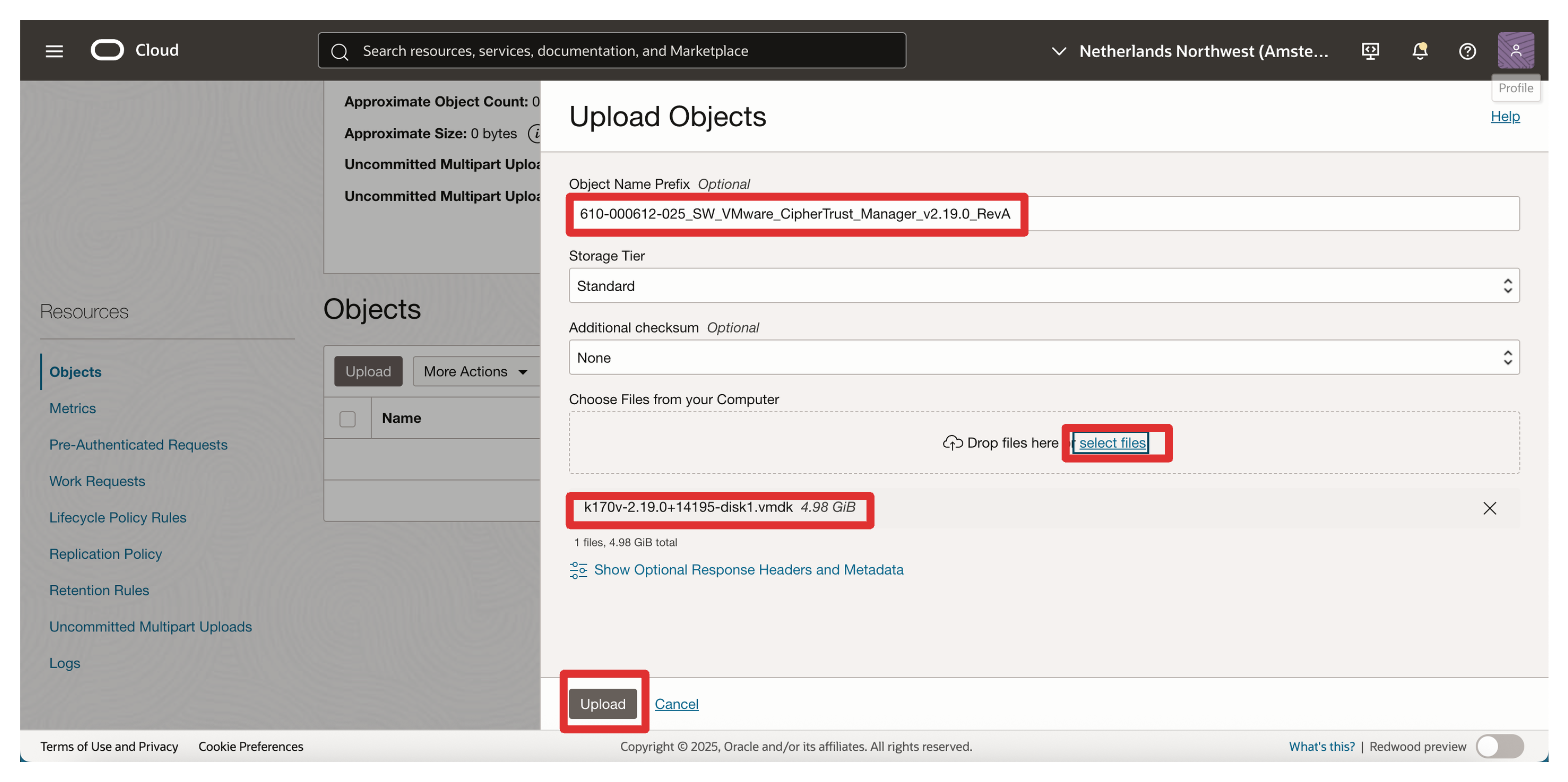Click the Oracle Cloud logo
The width and height of the screenshot is (1568, 782).
click(x=135, y=50)
